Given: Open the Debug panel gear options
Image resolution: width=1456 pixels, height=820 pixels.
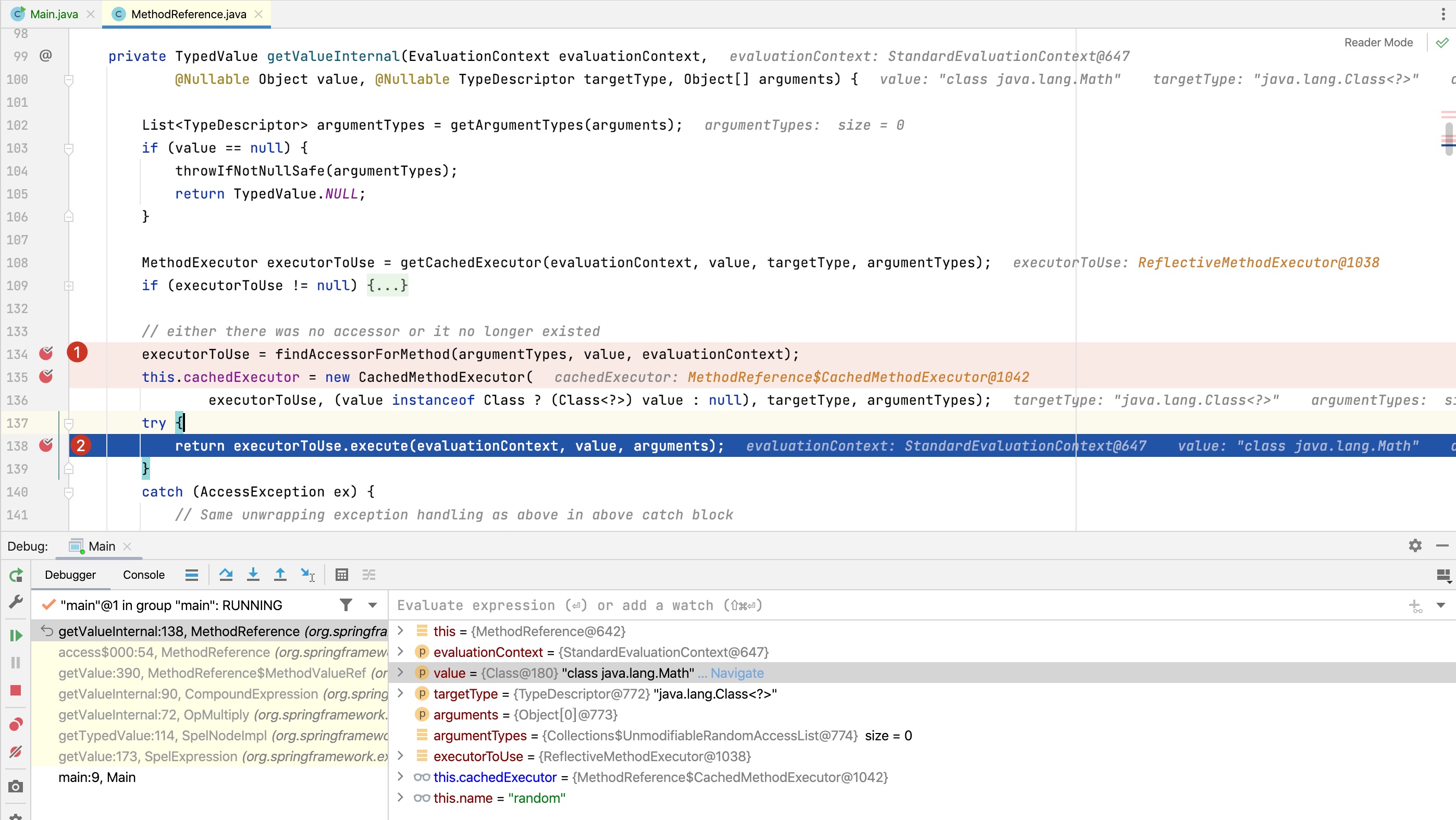Looking at the screenshot, I should [x=1415, y=546].
